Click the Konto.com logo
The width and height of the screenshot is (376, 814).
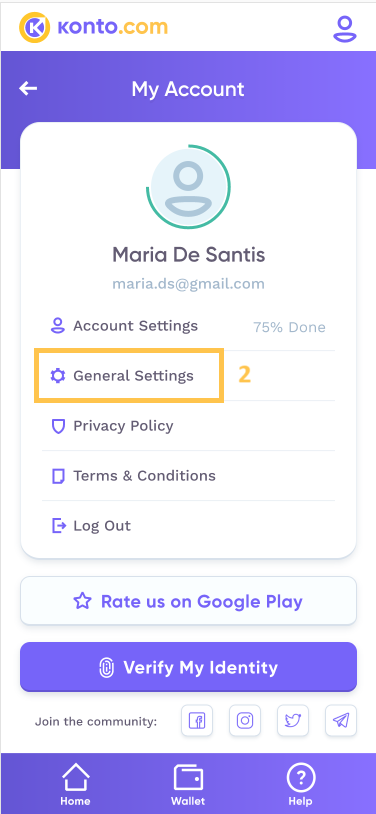pos(93,28)
